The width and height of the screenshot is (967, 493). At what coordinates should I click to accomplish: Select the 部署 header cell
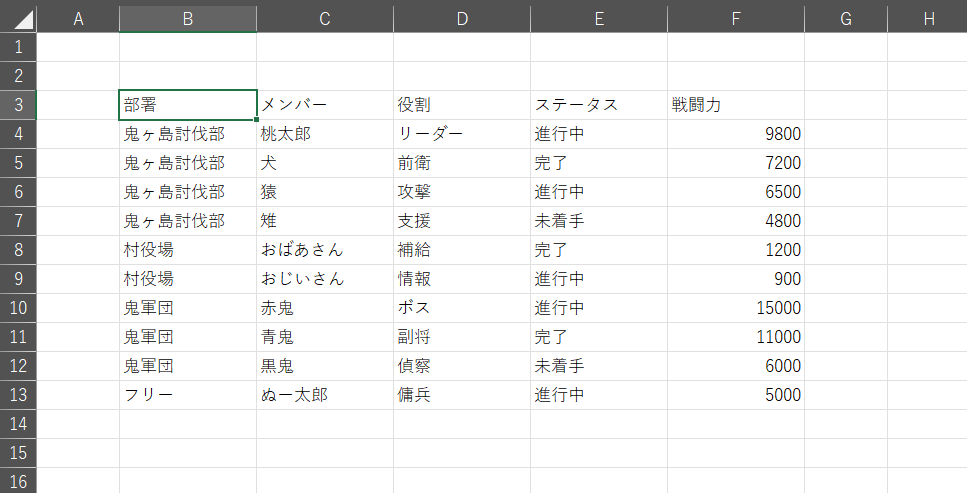(x=187, y=105)
